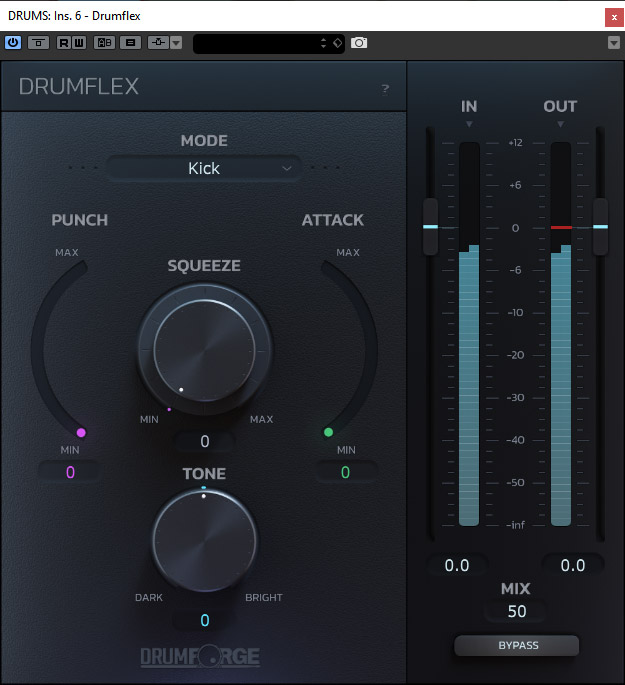Click the Tone knob
This screenshot has height=685, width=625.
[204, 541]
